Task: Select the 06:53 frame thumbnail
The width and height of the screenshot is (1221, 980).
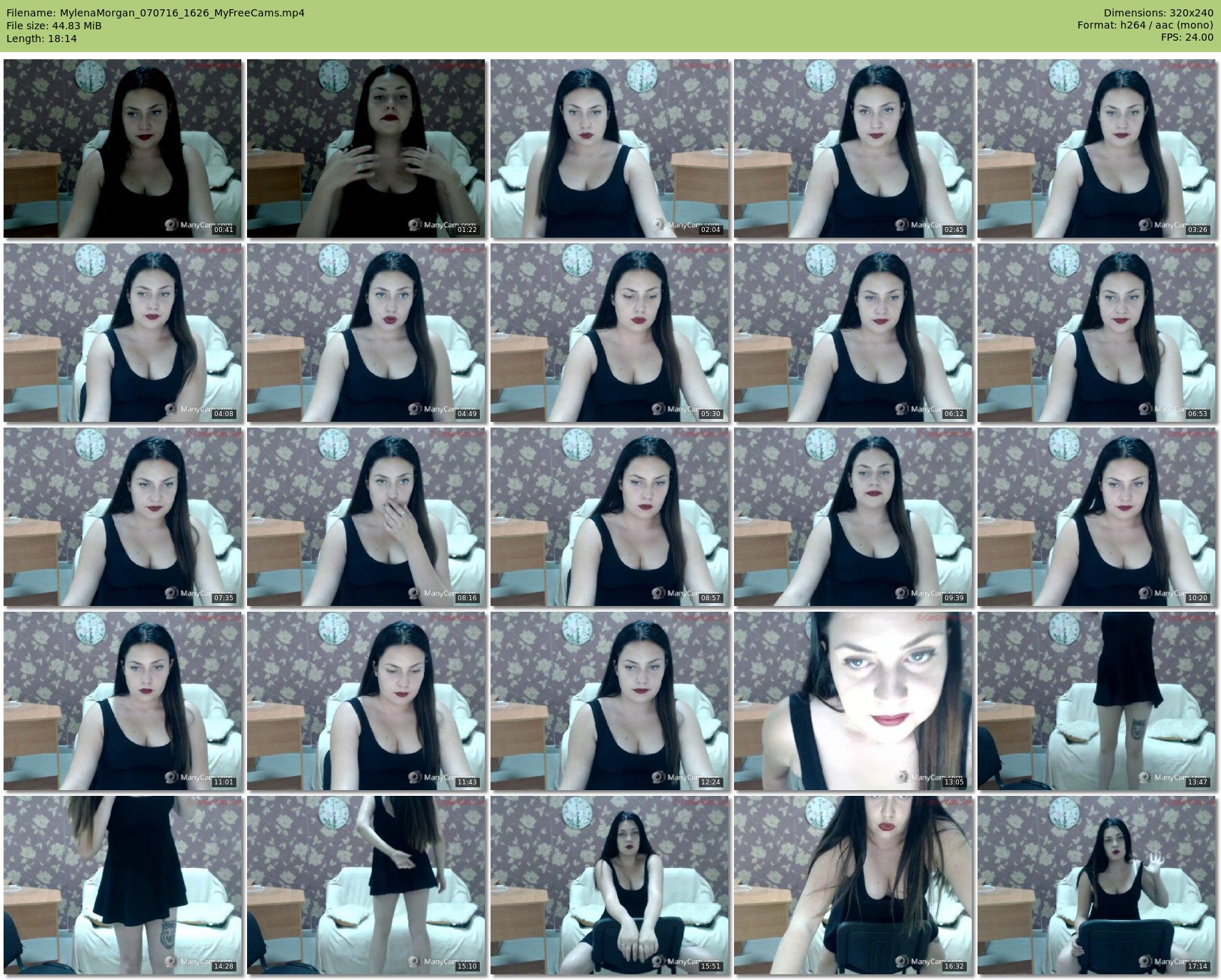Action: point(1096,333)
